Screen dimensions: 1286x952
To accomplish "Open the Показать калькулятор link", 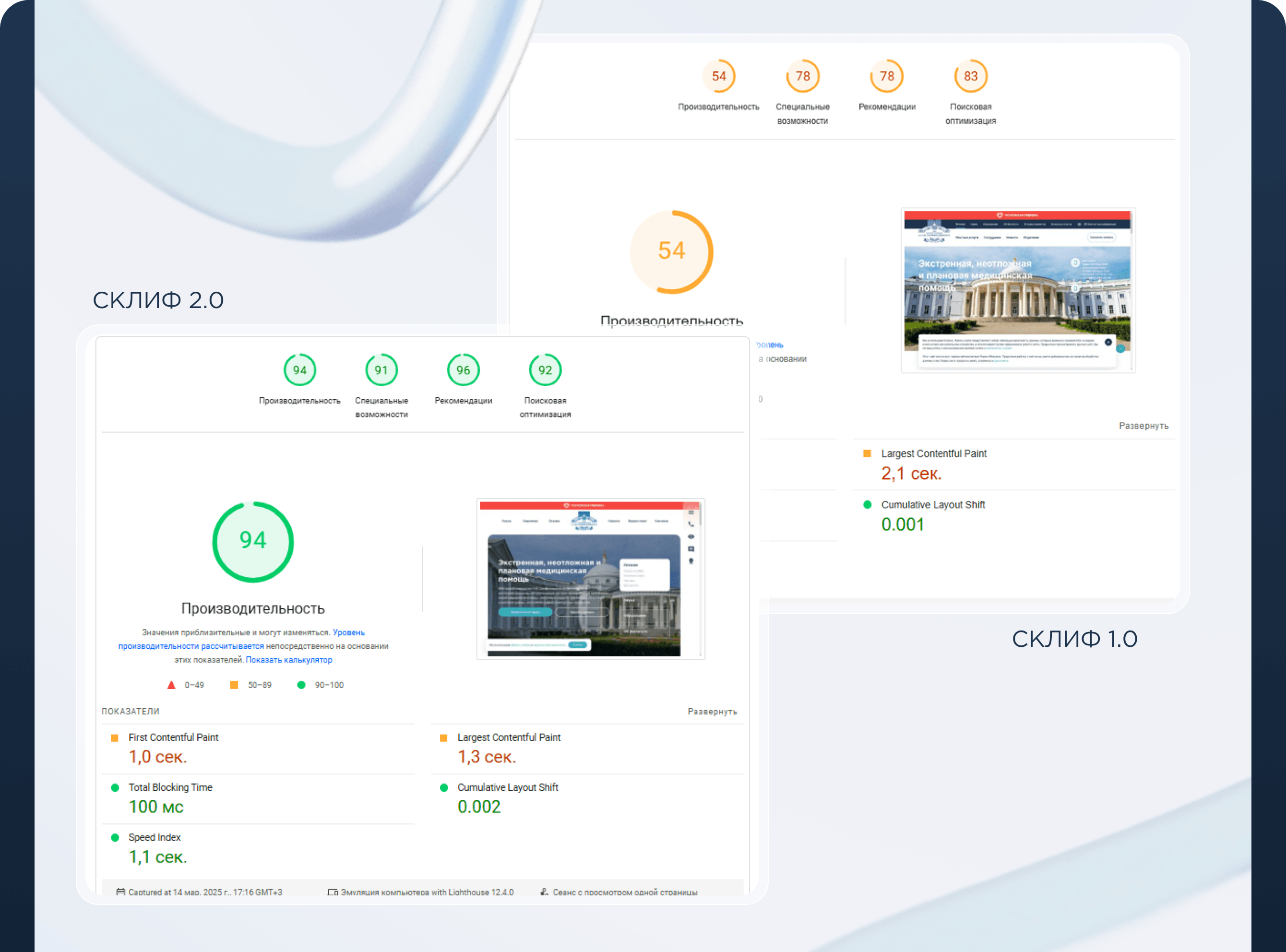I will pyautogui.click(x=289, y=660).
